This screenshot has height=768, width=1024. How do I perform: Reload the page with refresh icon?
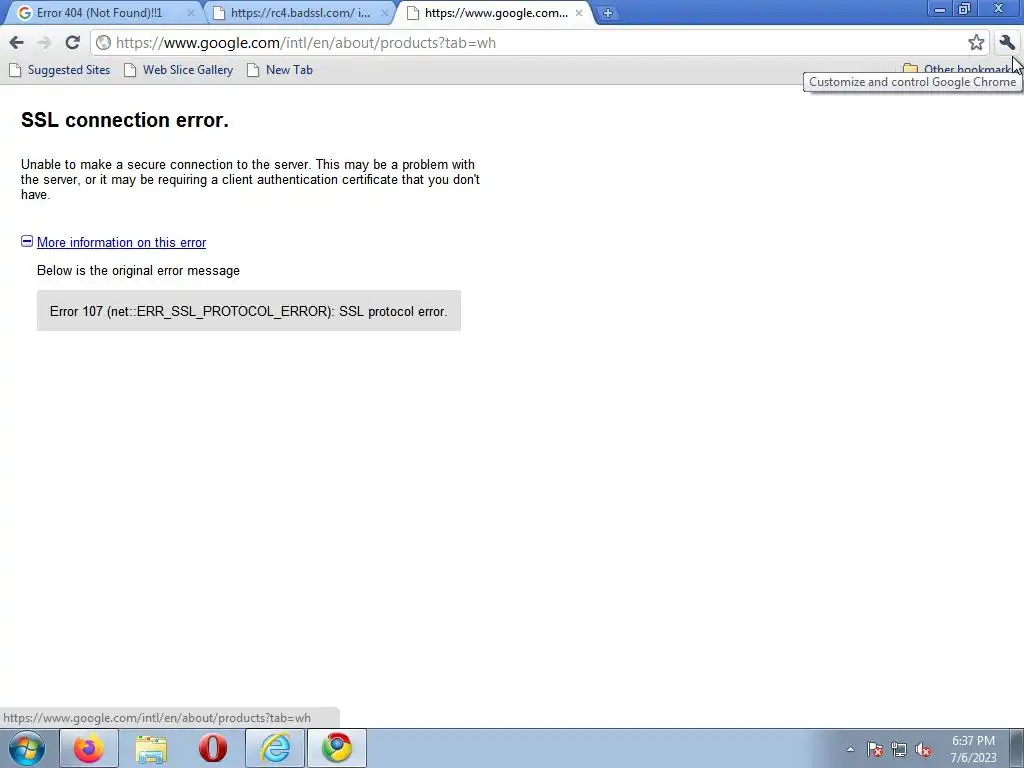pyautogui.click(x=72, y=43)
